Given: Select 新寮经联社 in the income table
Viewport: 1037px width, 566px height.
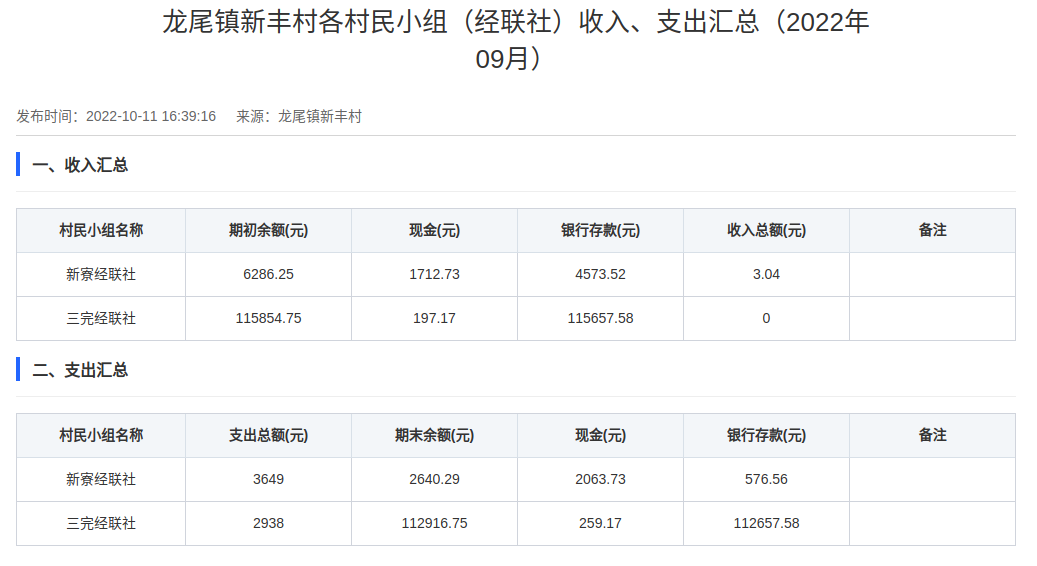Looking at the screenshot, I should coord(101,274).
